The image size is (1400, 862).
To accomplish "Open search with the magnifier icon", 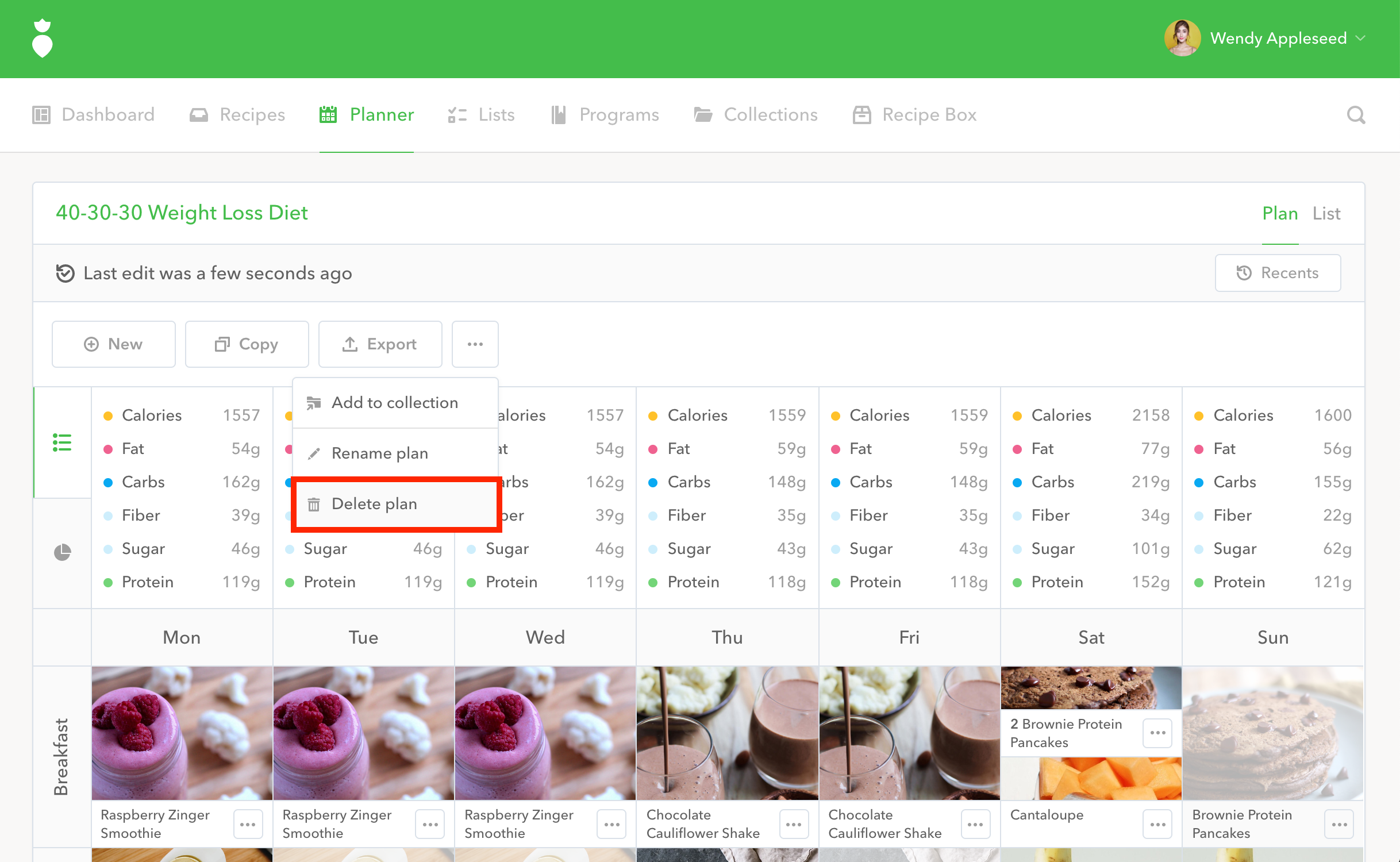I will coord(1356,115).
